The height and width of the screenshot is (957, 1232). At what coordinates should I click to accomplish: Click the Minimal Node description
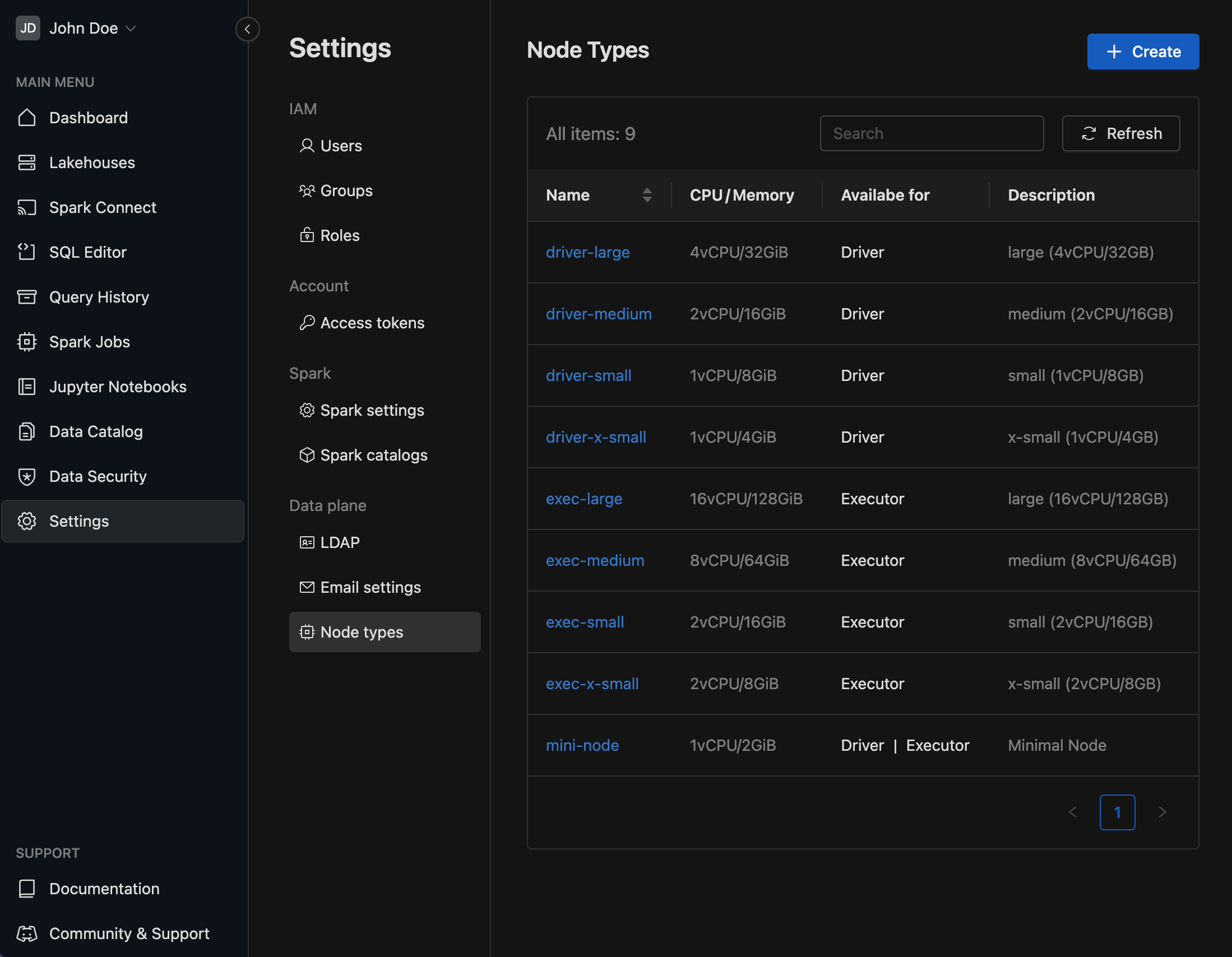click(x=1057, y=746)
